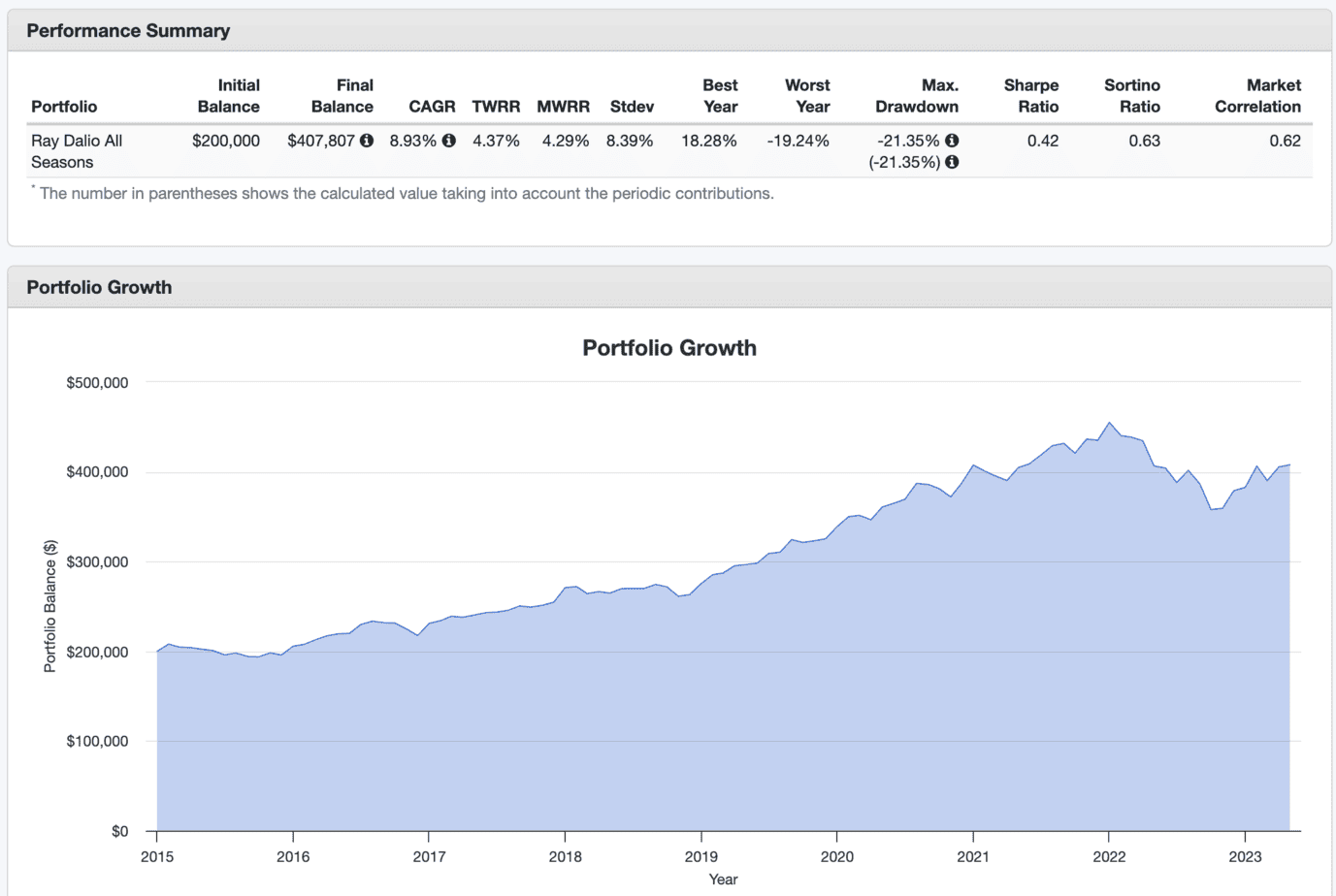
Task: Click the Stdev column header
Action: point(632,107)
